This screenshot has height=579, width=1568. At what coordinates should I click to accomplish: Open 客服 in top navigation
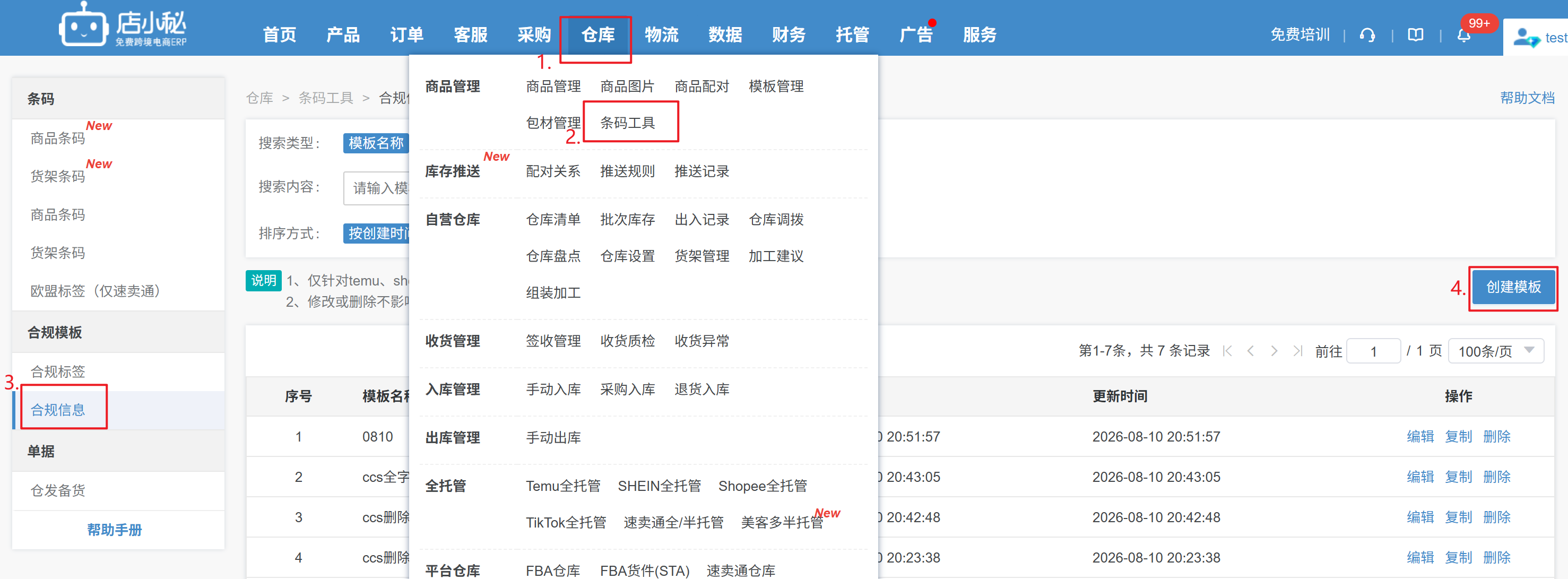point(471,34)
